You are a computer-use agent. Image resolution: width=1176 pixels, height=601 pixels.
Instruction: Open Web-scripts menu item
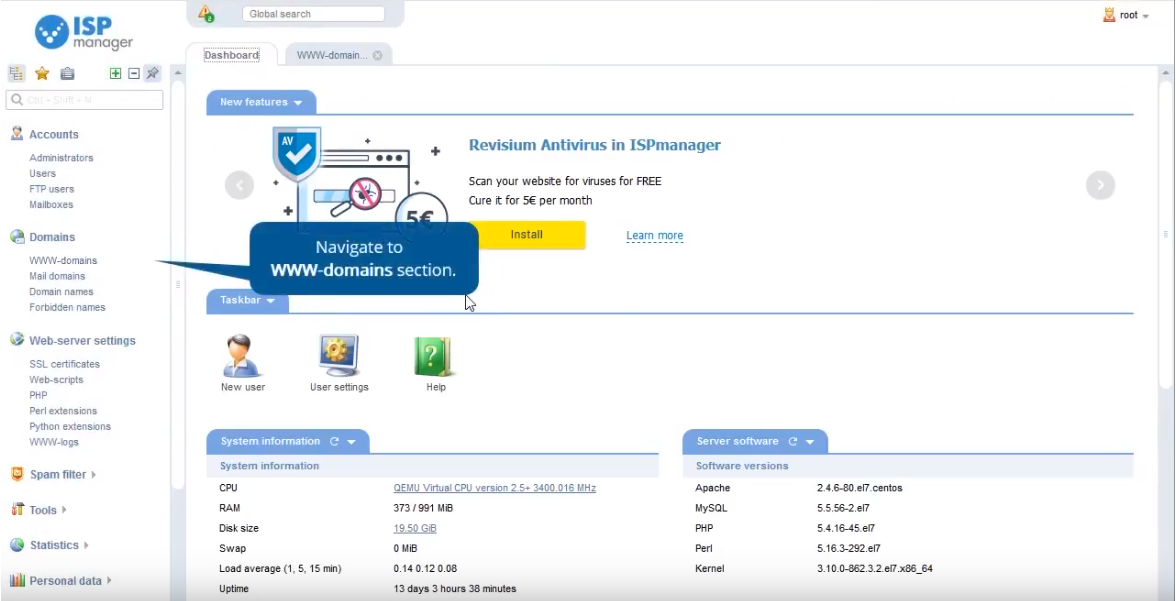point(56,380)
